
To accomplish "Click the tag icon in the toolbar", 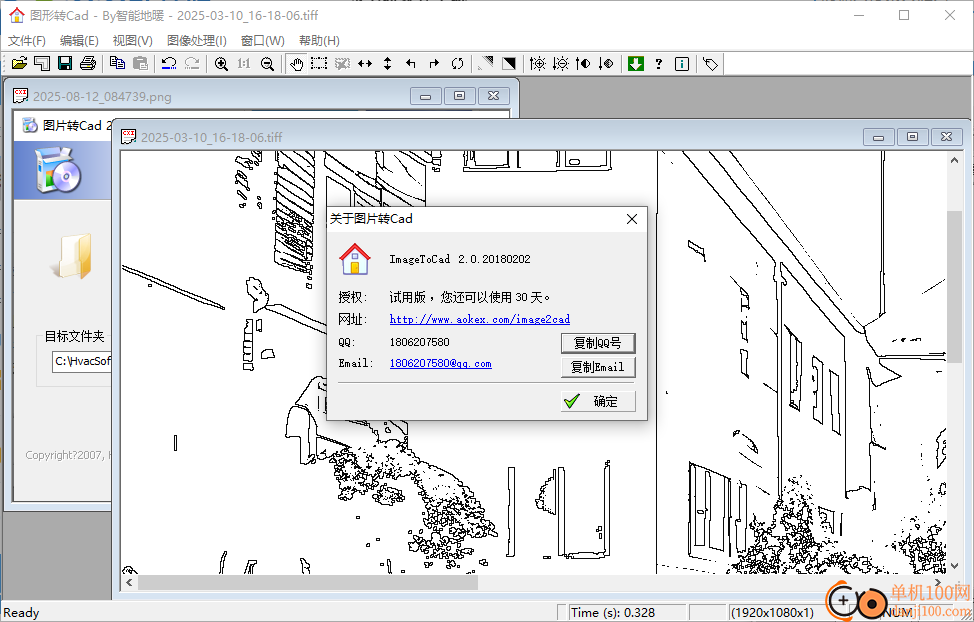I will [x=711, y=63].
